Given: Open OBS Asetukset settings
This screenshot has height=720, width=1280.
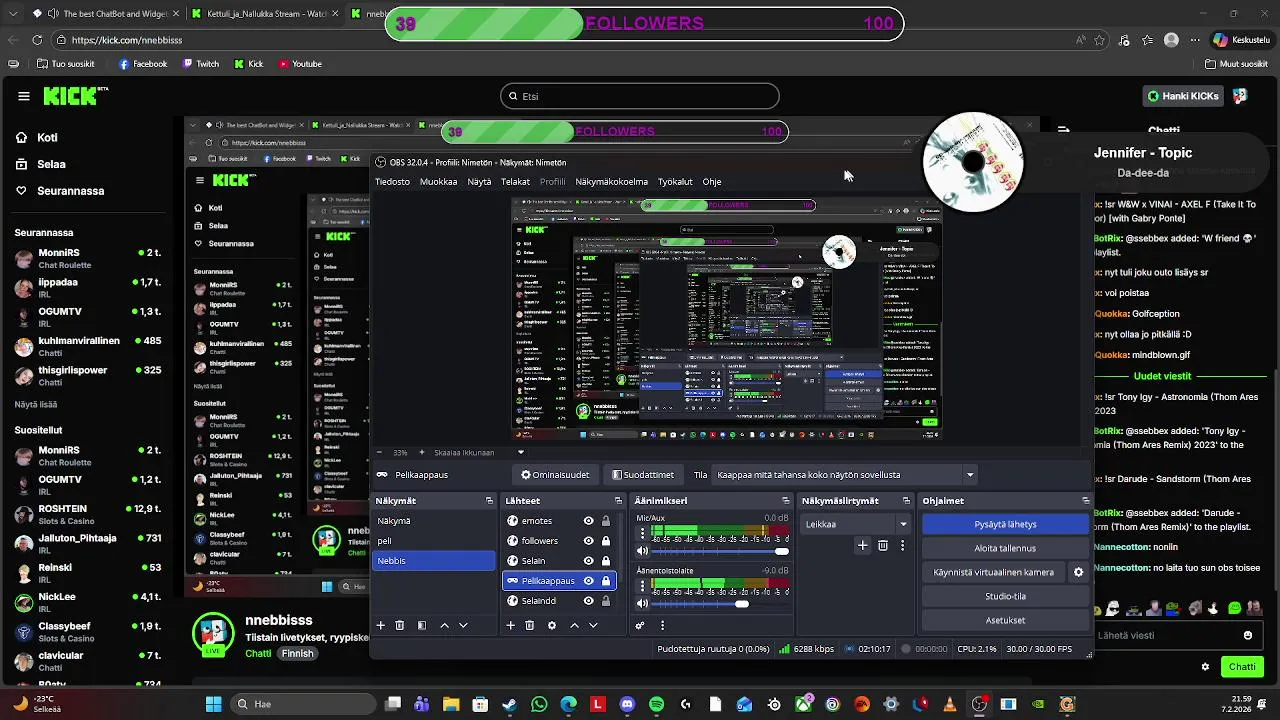Looking at the screenshot, I should [x=1005, y=620].
